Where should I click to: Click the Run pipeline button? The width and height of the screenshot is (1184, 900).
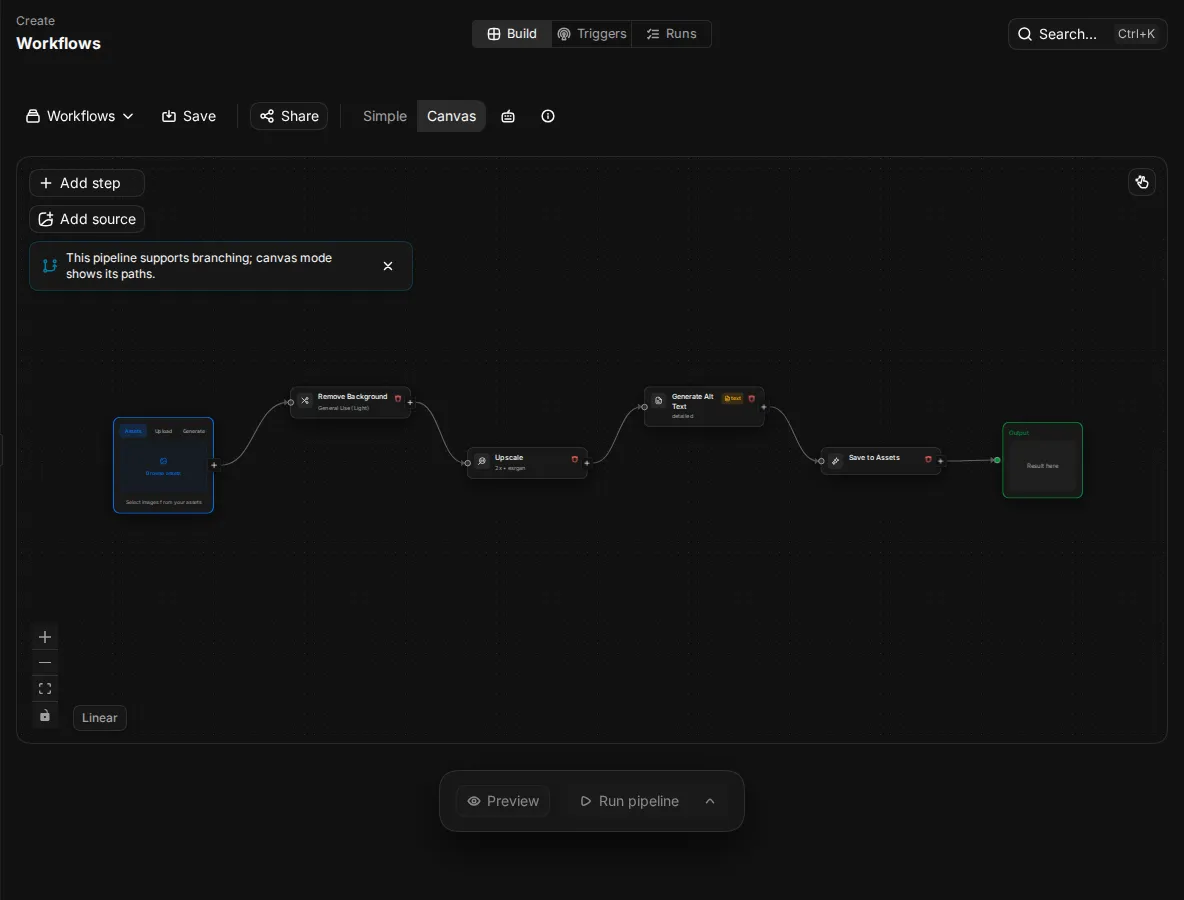coord(630,801)
